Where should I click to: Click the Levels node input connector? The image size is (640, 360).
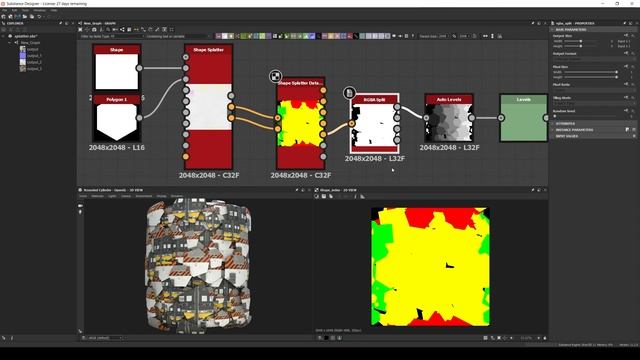501,118
